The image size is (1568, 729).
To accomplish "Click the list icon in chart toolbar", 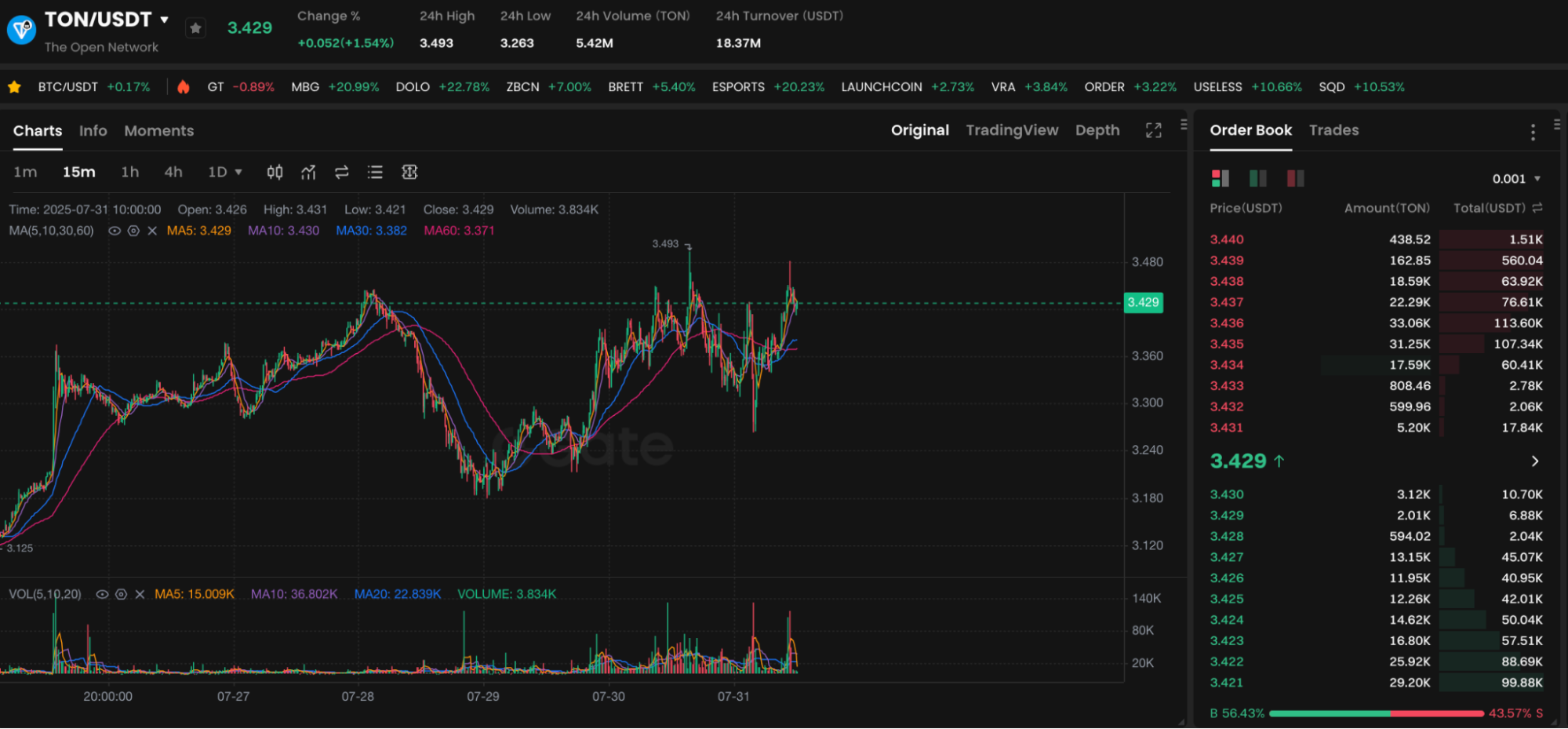I will [x=375, y=172].
